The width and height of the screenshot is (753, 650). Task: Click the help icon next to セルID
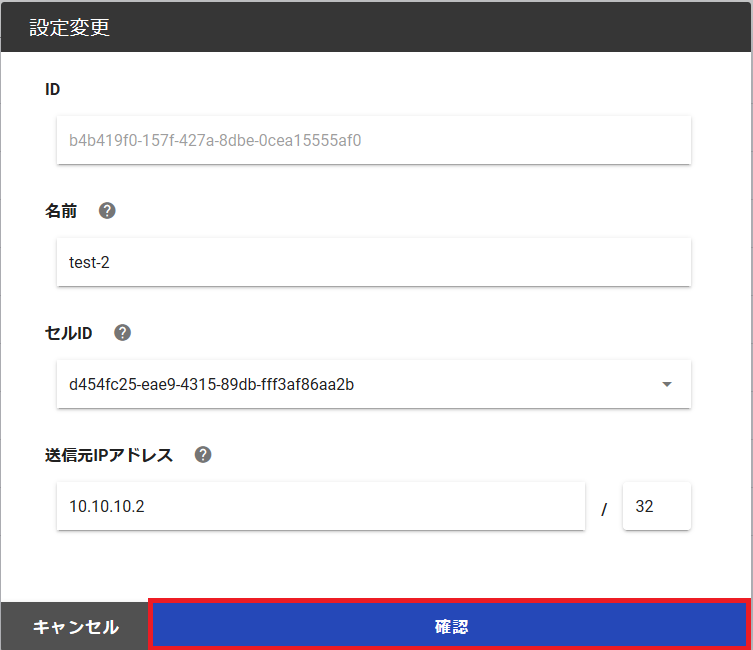pos(122,333)
